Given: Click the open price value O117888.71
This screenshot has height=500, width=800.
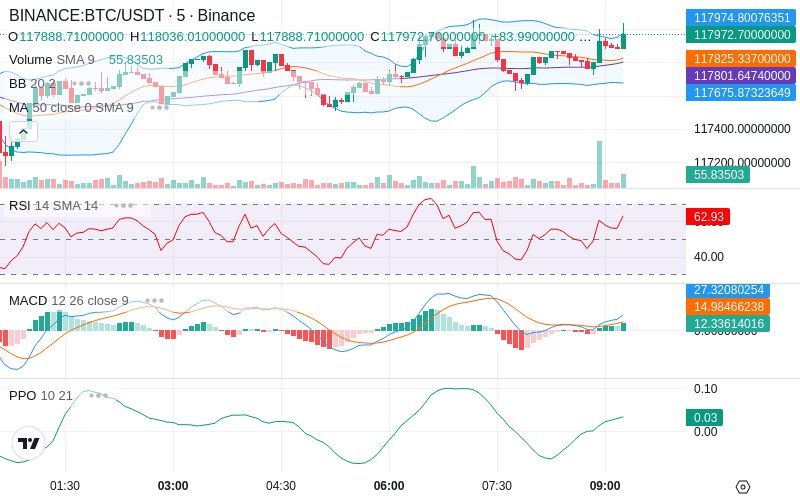Looking at the screenshot, I should pos(66,37).
